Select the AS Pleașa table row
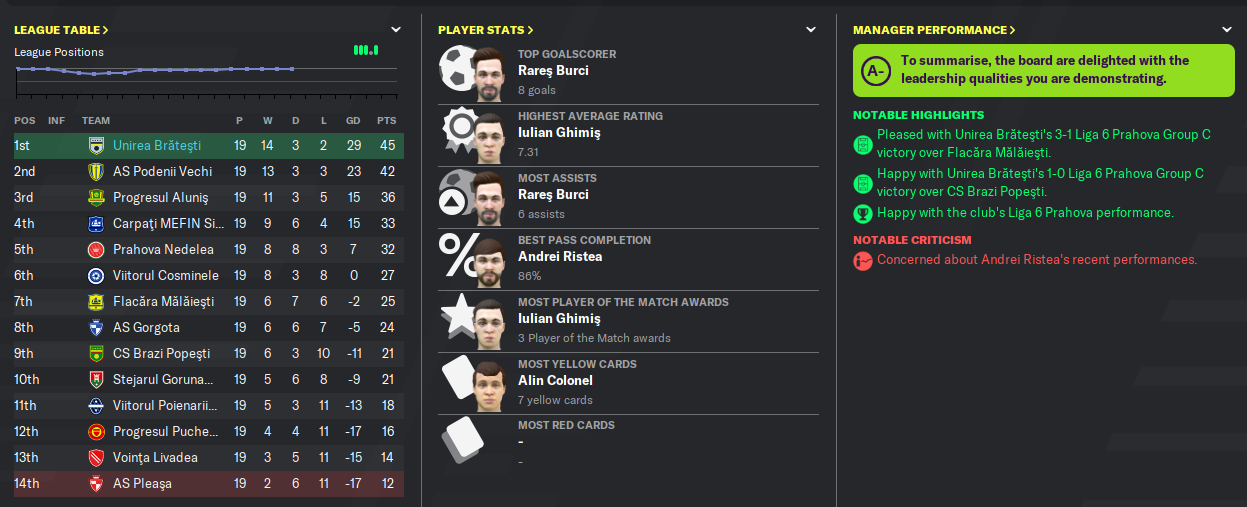 click(209, 484)
